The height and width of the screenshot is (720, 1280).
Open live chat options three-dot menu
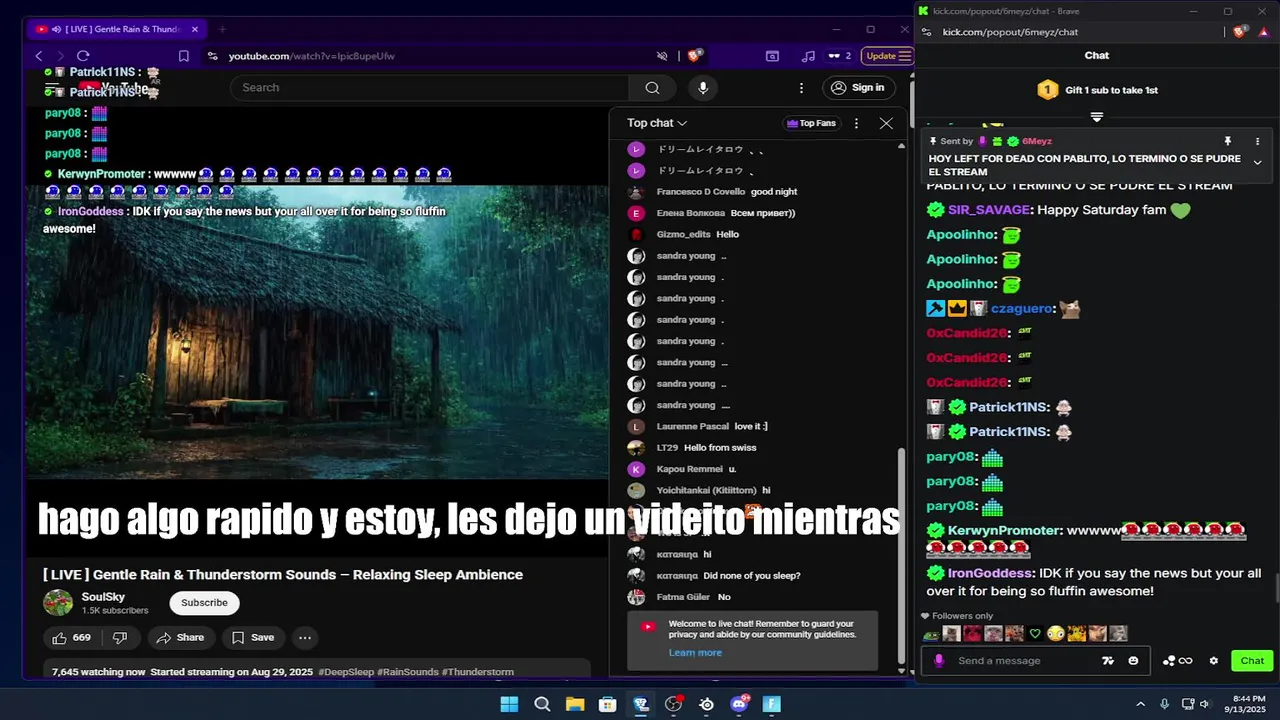856,123
